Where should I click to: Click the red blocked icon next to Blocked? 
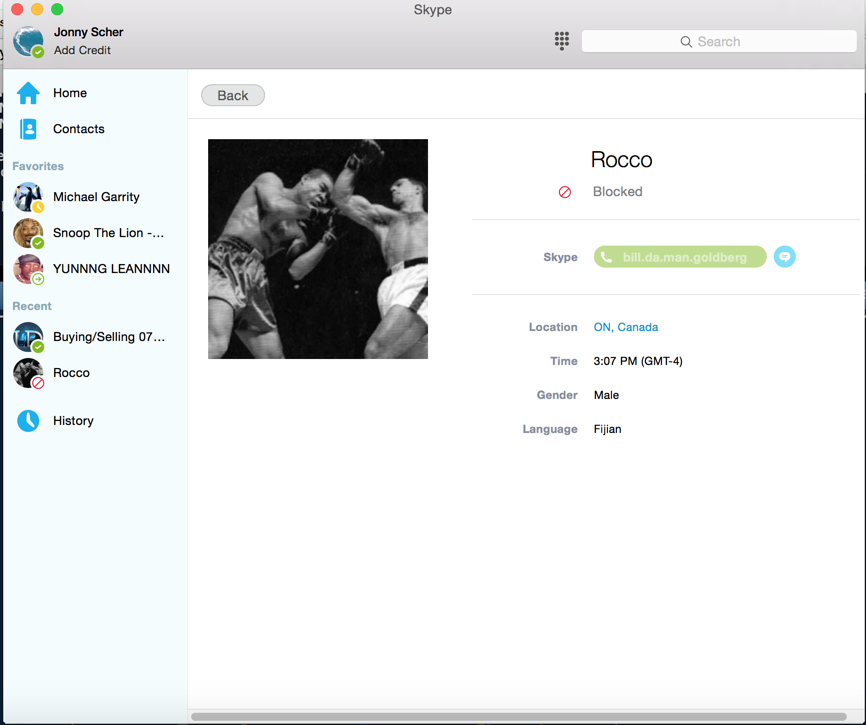pos(564,192)
